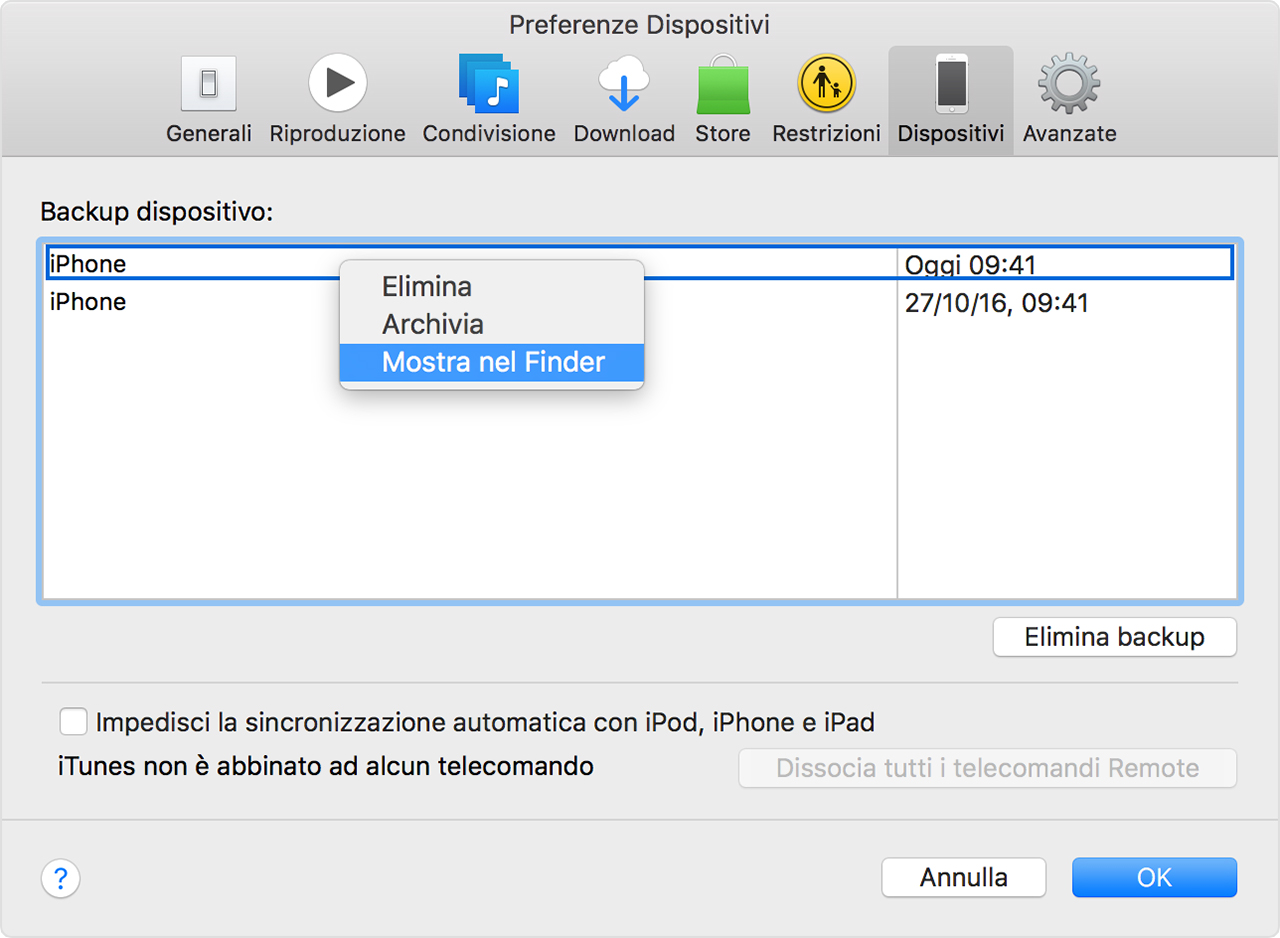This screenshot has width=1280, height=938.
Task: Select the Dispositivi devices pane
Action: (x=951, y=100)
